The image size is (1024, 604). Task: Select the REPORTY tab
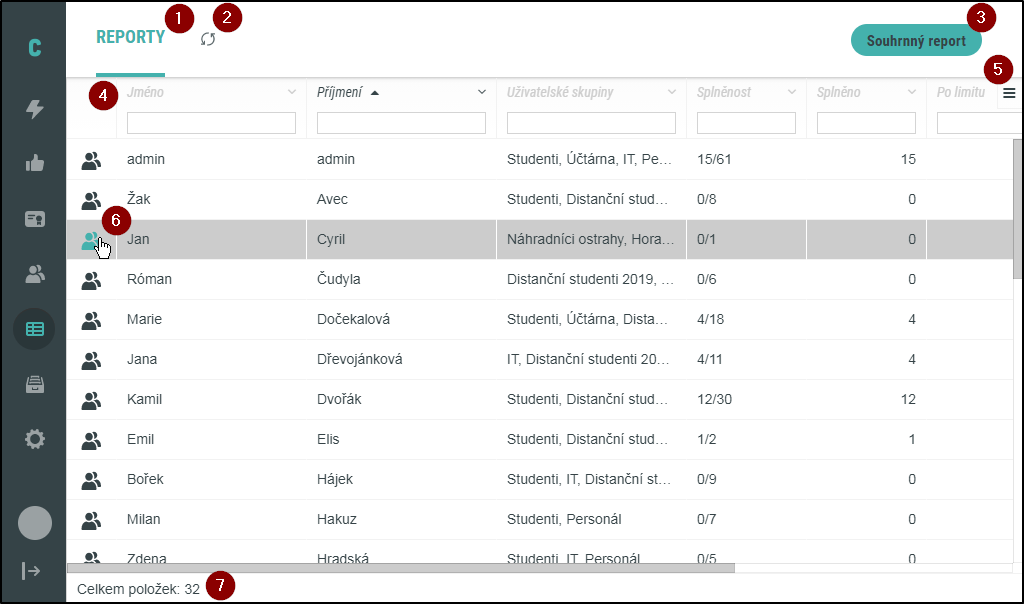[x=130, y=38]
